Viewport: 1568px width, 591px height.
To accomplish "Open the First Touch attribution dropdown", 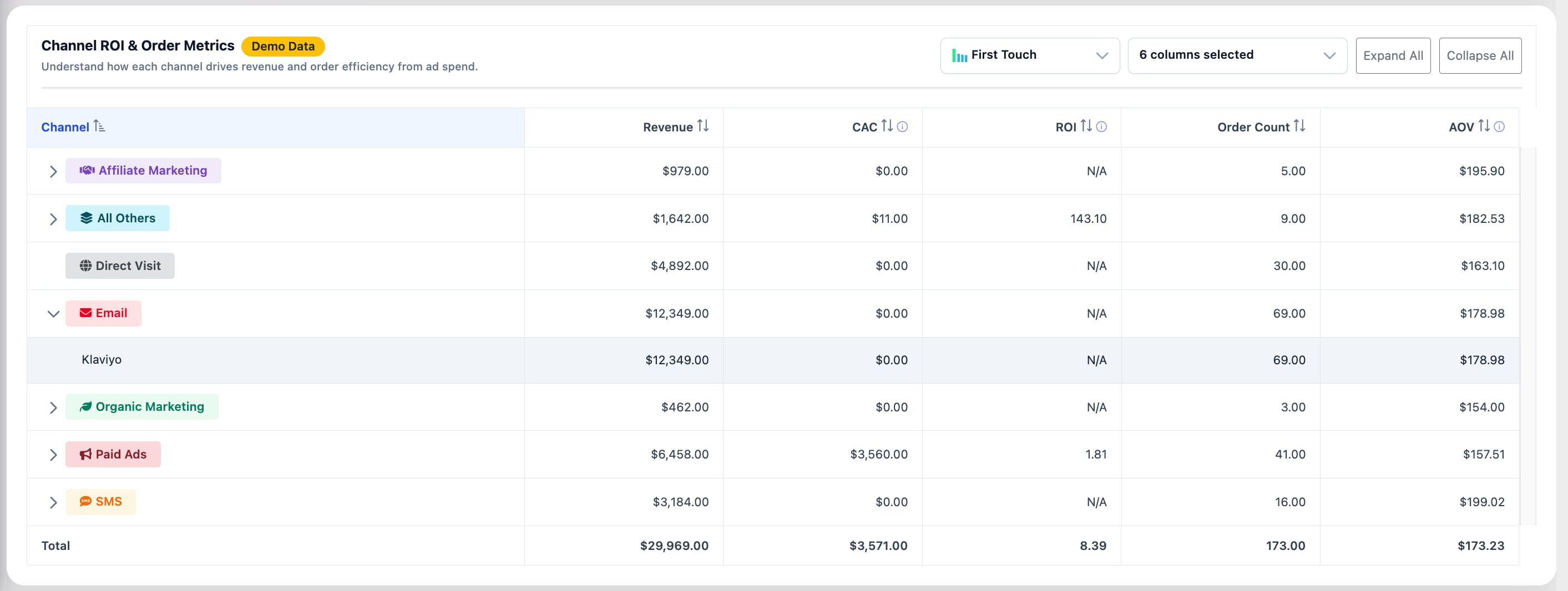I will [1030, 55].
